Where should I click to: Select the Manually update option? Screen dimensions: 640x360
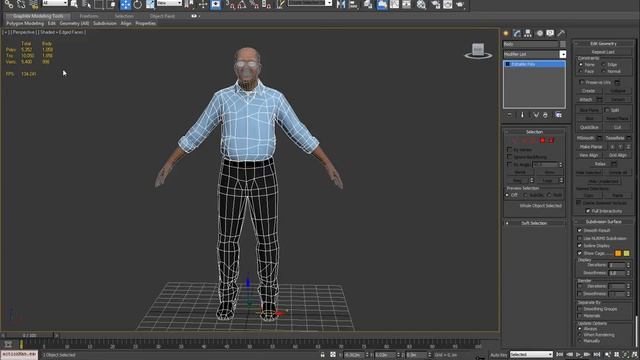(x=580, y=341)
